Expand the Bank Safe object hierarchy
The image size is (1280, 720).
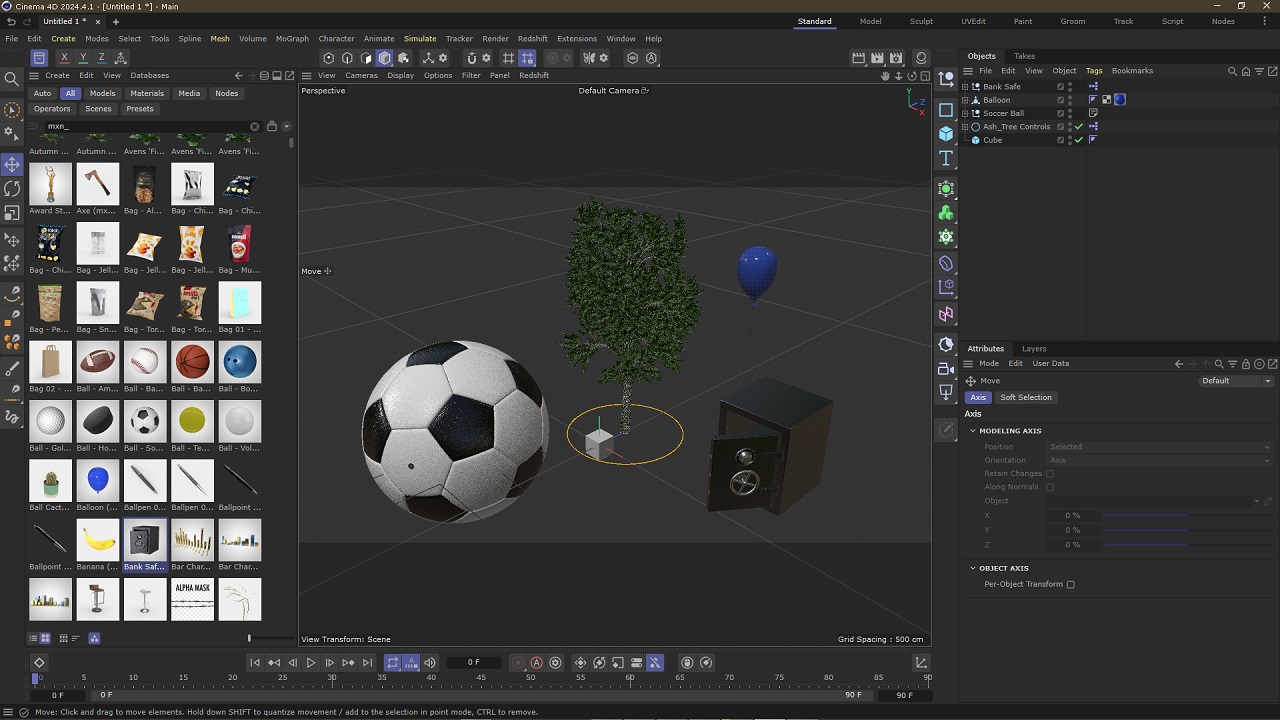pos(965,87)
